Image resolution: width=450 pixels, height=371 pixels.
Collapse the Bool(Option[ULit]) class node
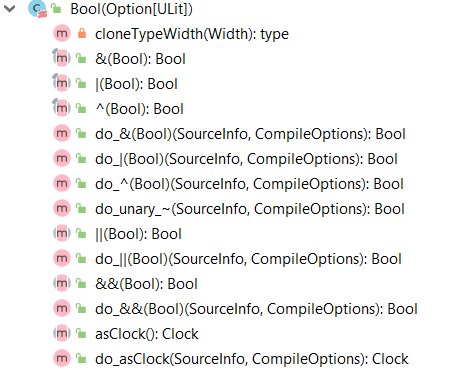(x=10, y=9)
